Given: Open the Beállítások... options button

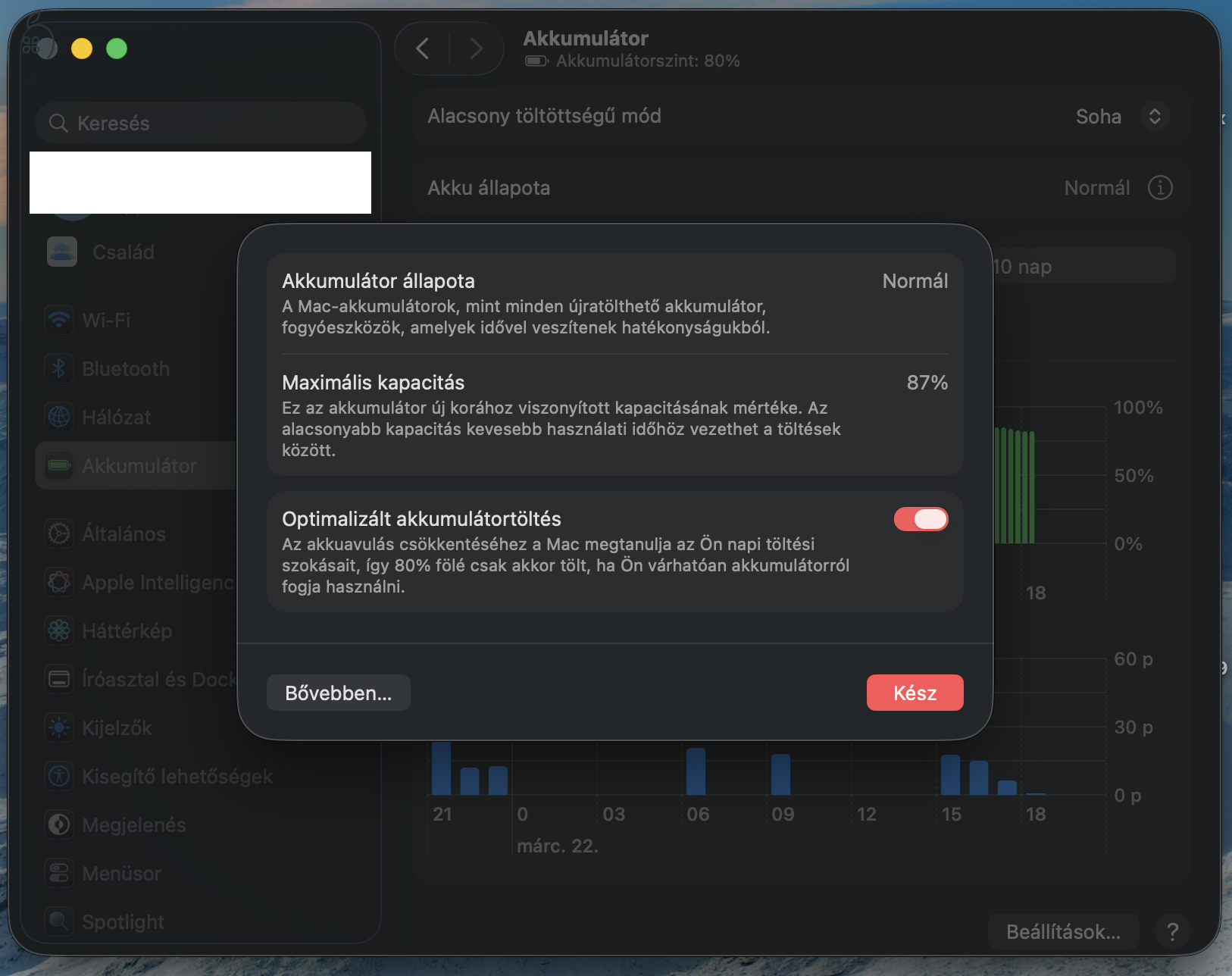Looking at the screenshot, I should [1062, 931].
